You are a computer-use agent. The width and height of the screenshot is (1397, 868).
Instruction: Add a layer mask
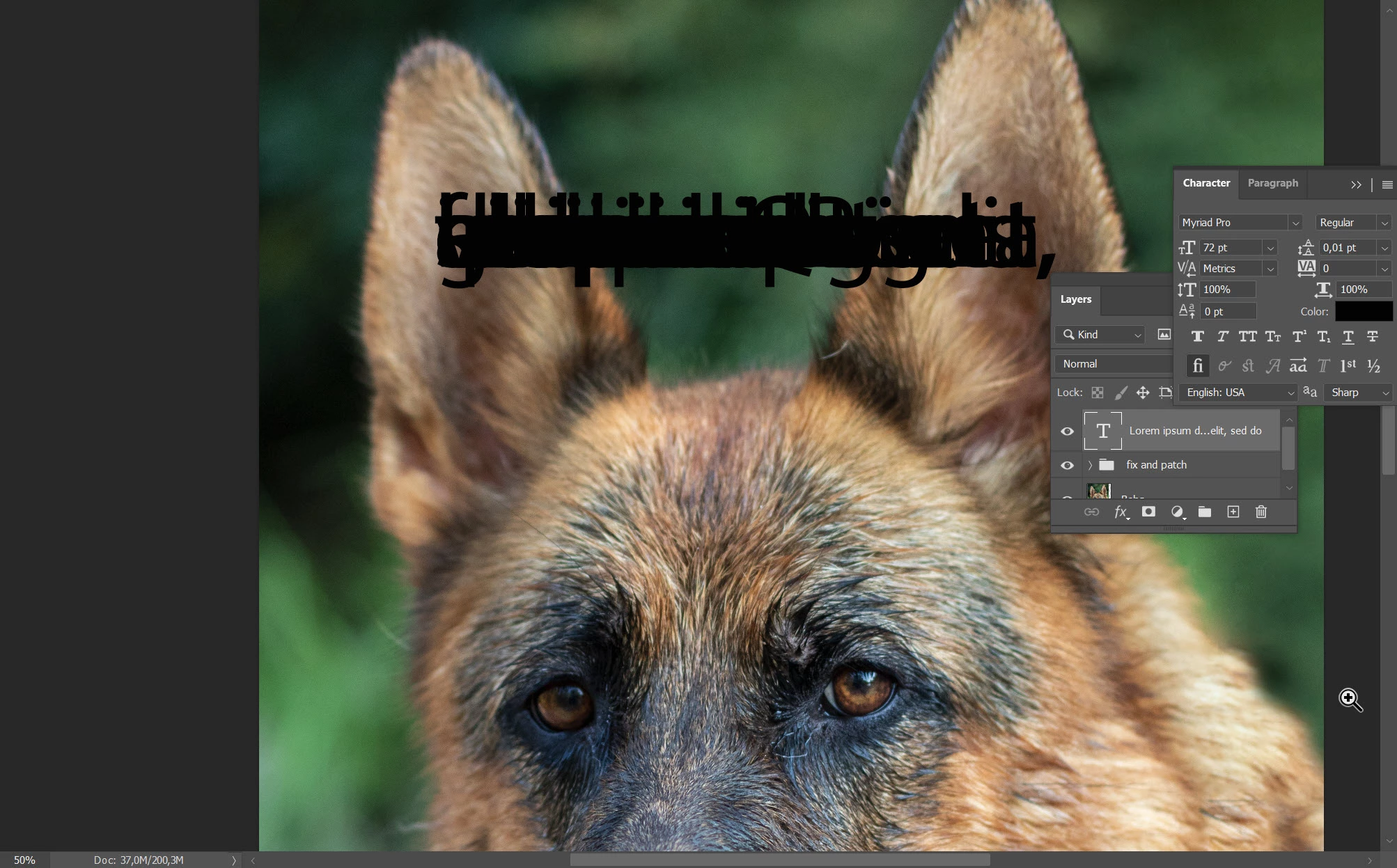pyautogui.click(x=1148, y=512)
